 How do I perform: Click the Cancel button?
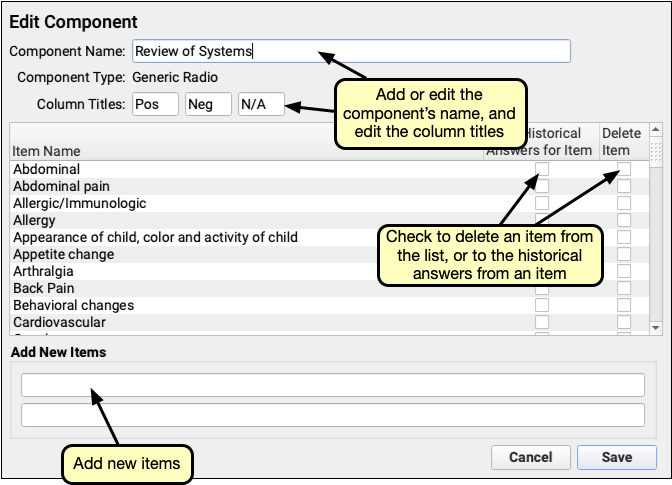pos(530,457)
